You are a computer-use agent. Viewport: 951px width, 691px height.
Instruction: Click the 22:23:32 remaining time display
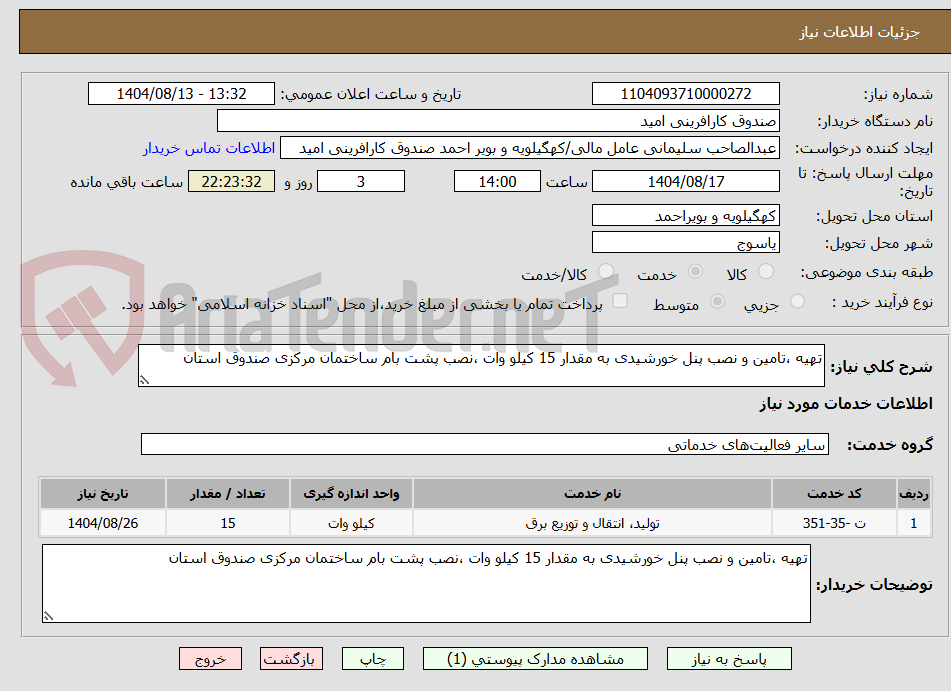pos(231,181)
